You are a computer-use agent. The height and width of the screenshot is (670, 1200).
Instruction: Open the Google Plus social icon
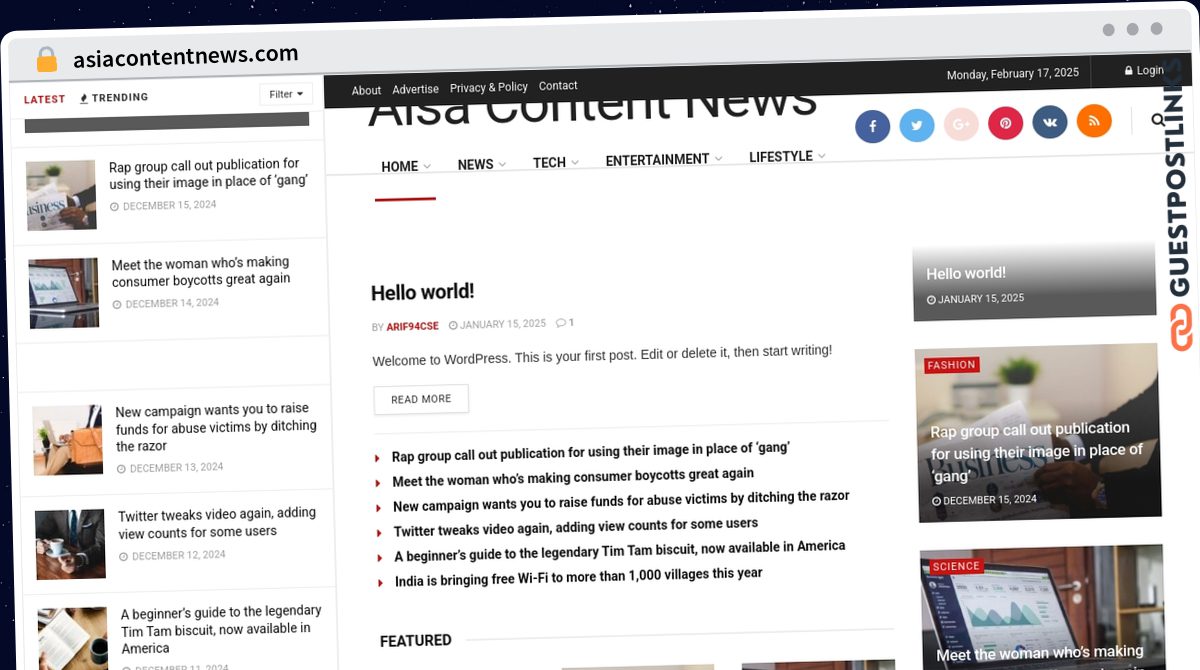[961, 124]
